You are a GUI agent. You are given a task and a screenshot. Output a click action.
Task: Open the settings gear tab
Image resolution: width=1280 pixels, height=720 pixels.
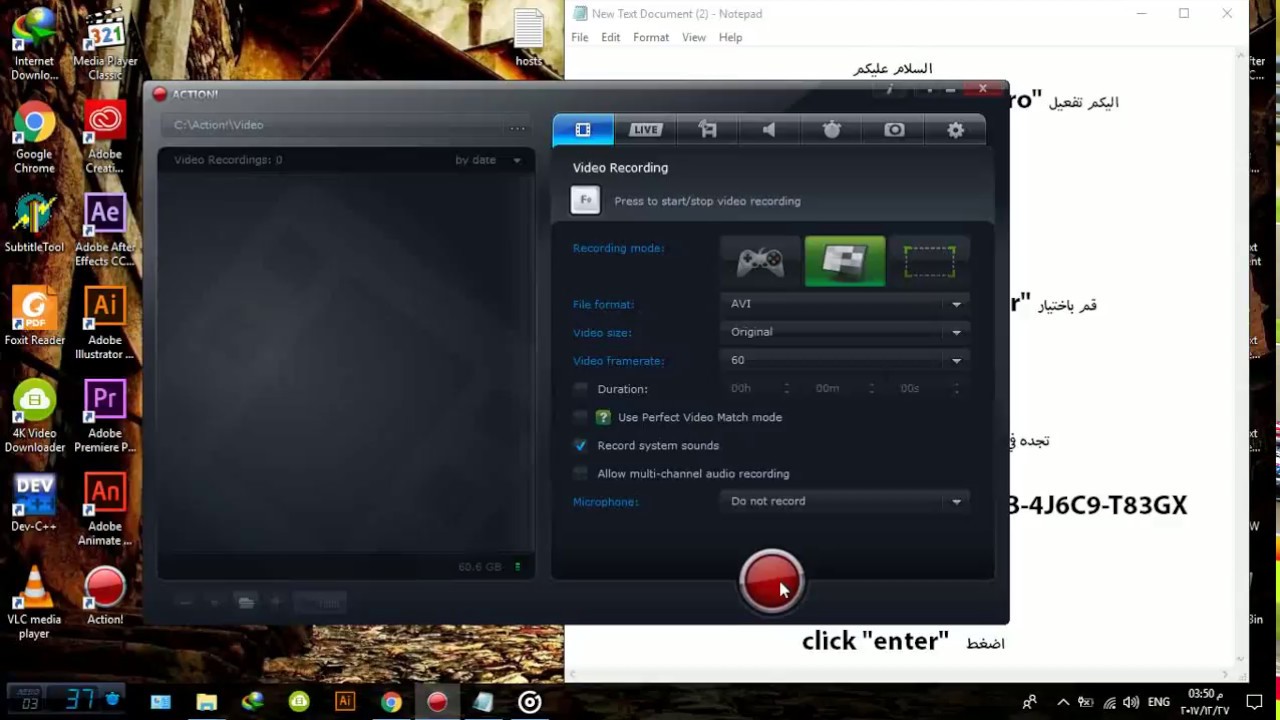[955, 130]
